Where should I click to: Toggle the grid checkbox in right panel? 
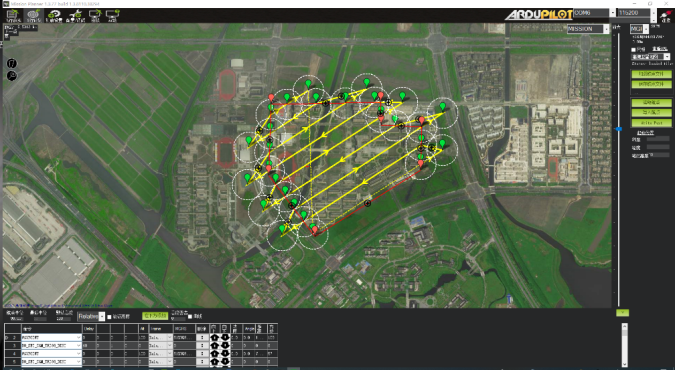[x=634, y=50]
